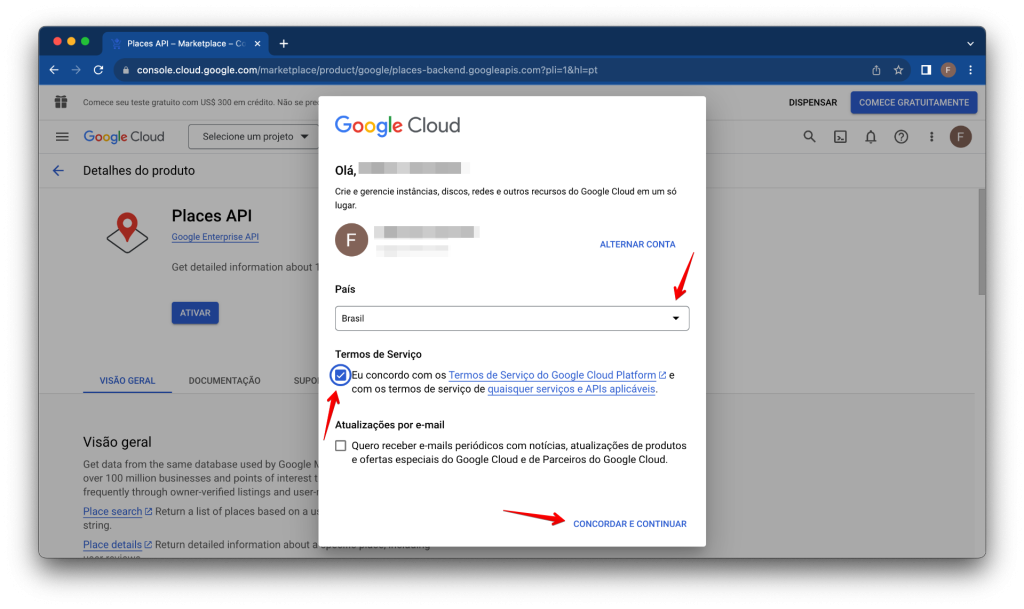This screenshot has height=609, width=1024.
Task: Open the País country dropdown
Action: click(512, 319)
